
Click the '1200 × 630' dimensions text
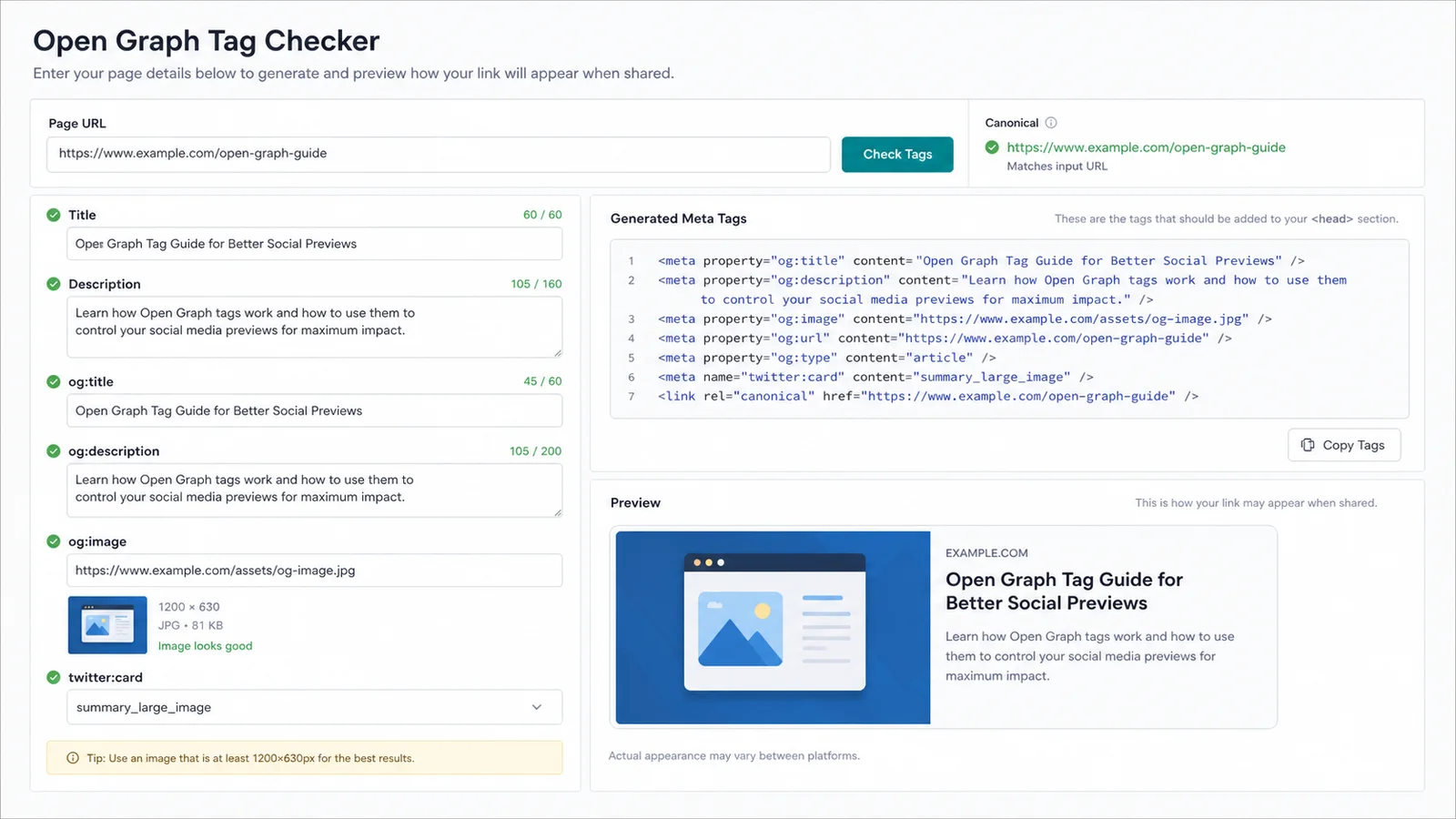[x=188, y=607]
